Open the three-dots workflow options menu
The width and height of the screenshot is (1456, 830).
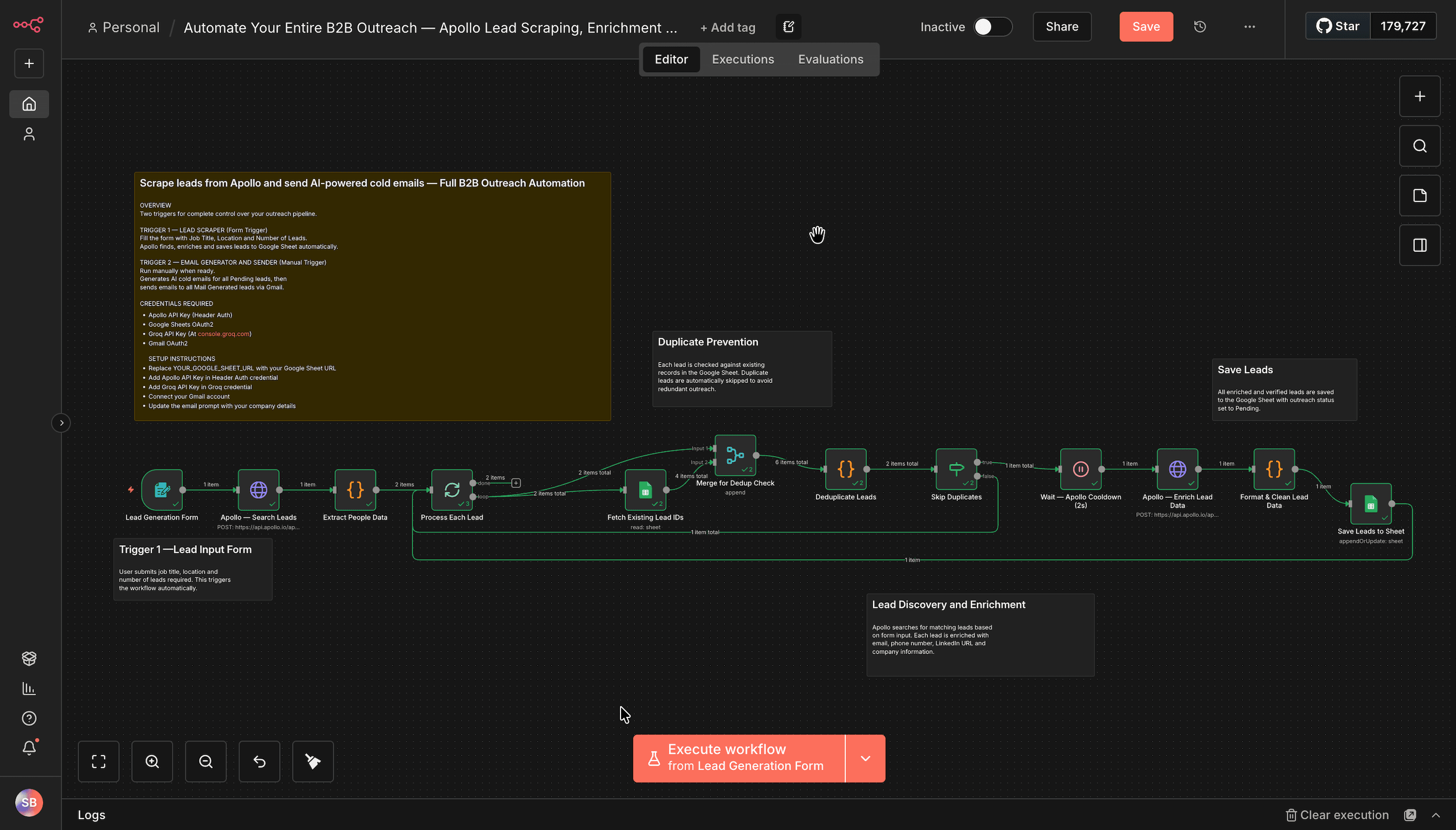click(1249, 27)
